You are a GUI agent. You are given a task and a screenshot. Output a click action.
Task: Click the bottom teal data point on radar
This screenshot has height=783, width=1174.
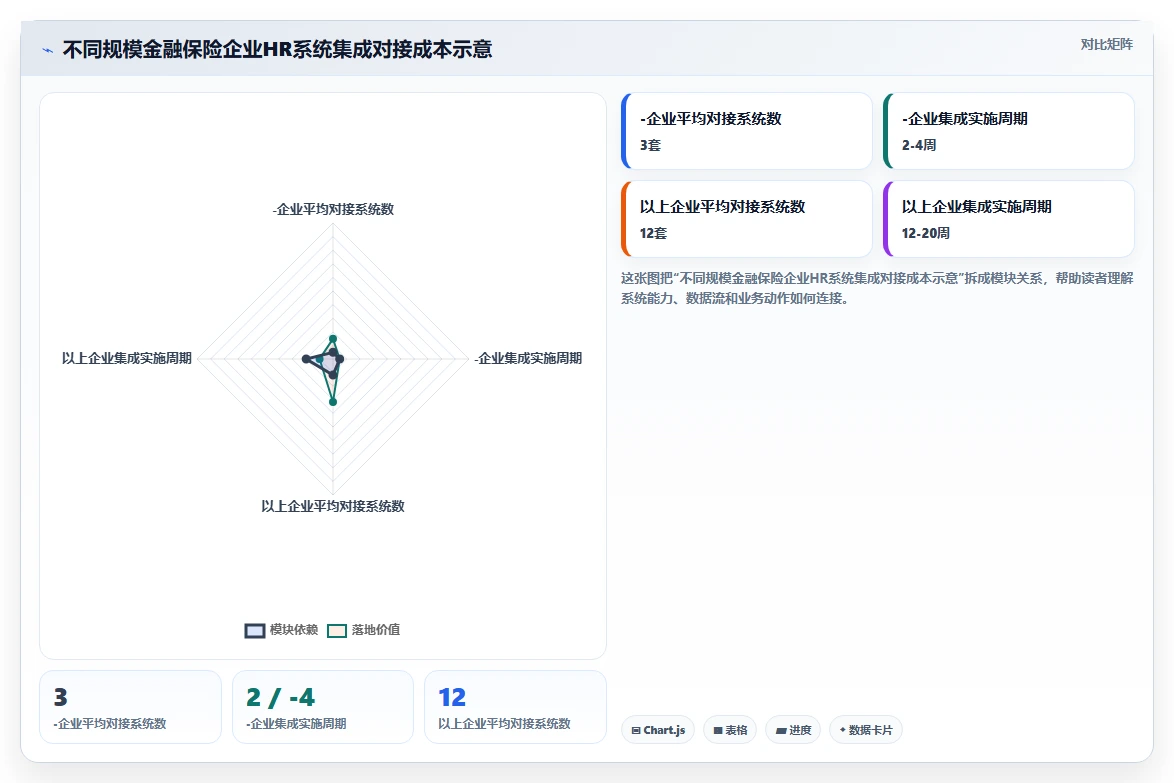coord(333,402)
